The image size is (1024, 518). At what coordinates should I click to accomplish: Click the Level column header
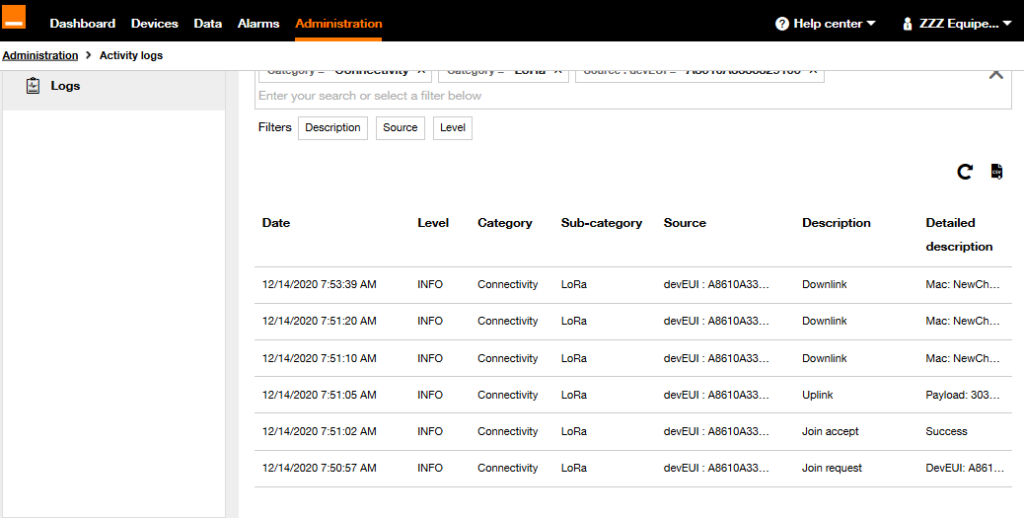pos(433,223)
